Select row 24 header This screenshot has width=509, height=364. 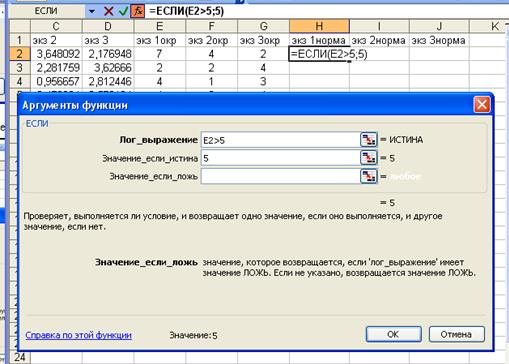coord(19,357)
